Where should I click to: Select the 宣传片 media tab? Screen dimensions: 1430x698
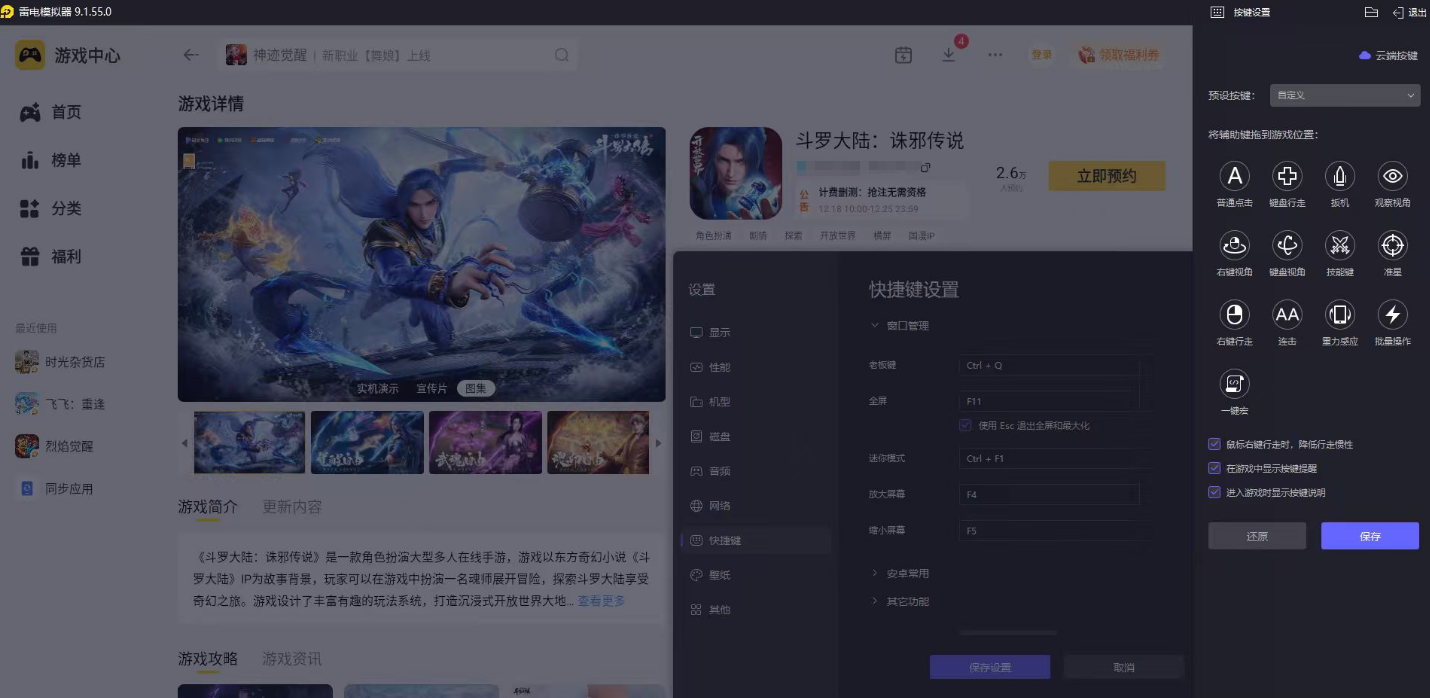(x=432, y=388)
